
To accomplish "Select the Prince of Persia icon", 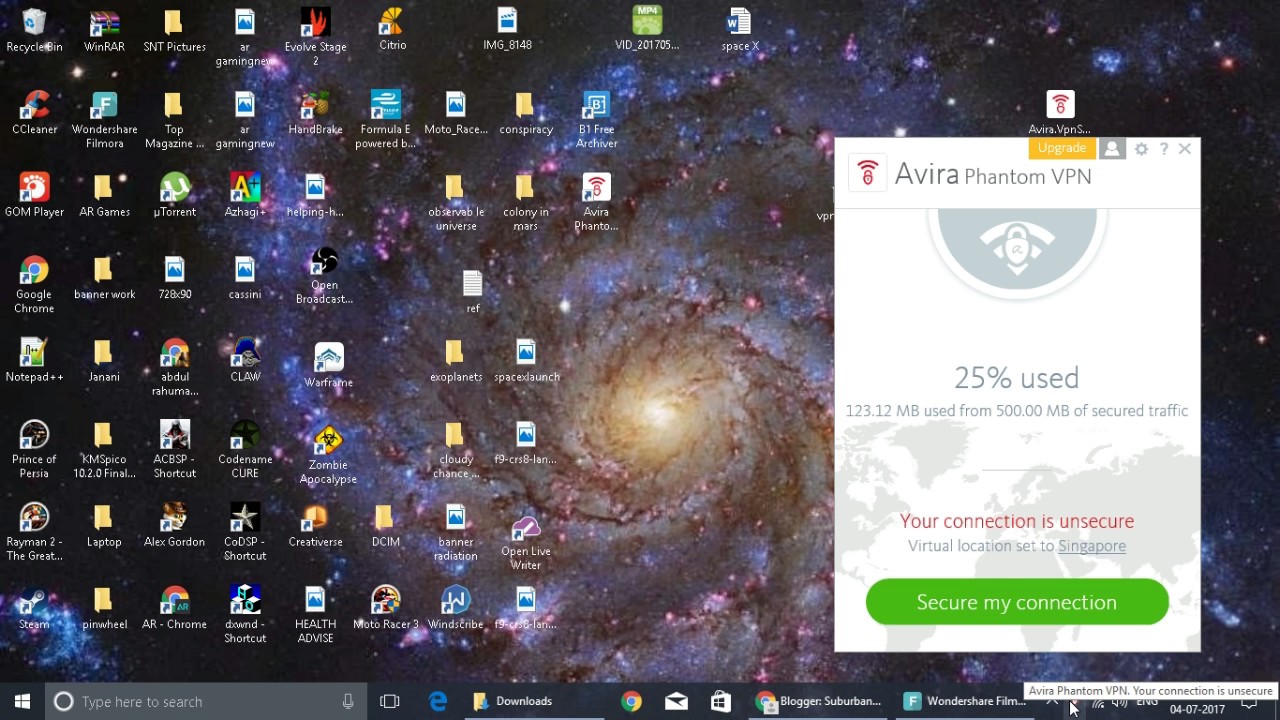I will coord(34,450).
